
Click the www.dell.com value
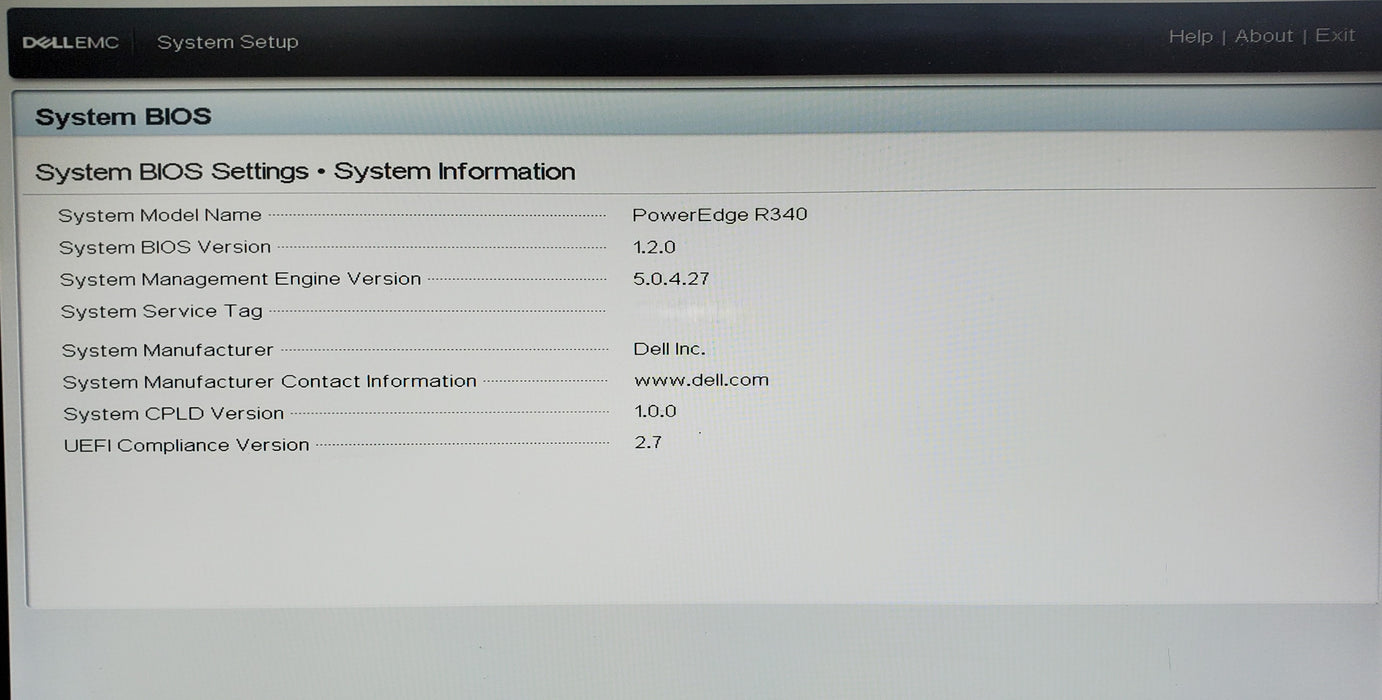(x=701, y=380)
